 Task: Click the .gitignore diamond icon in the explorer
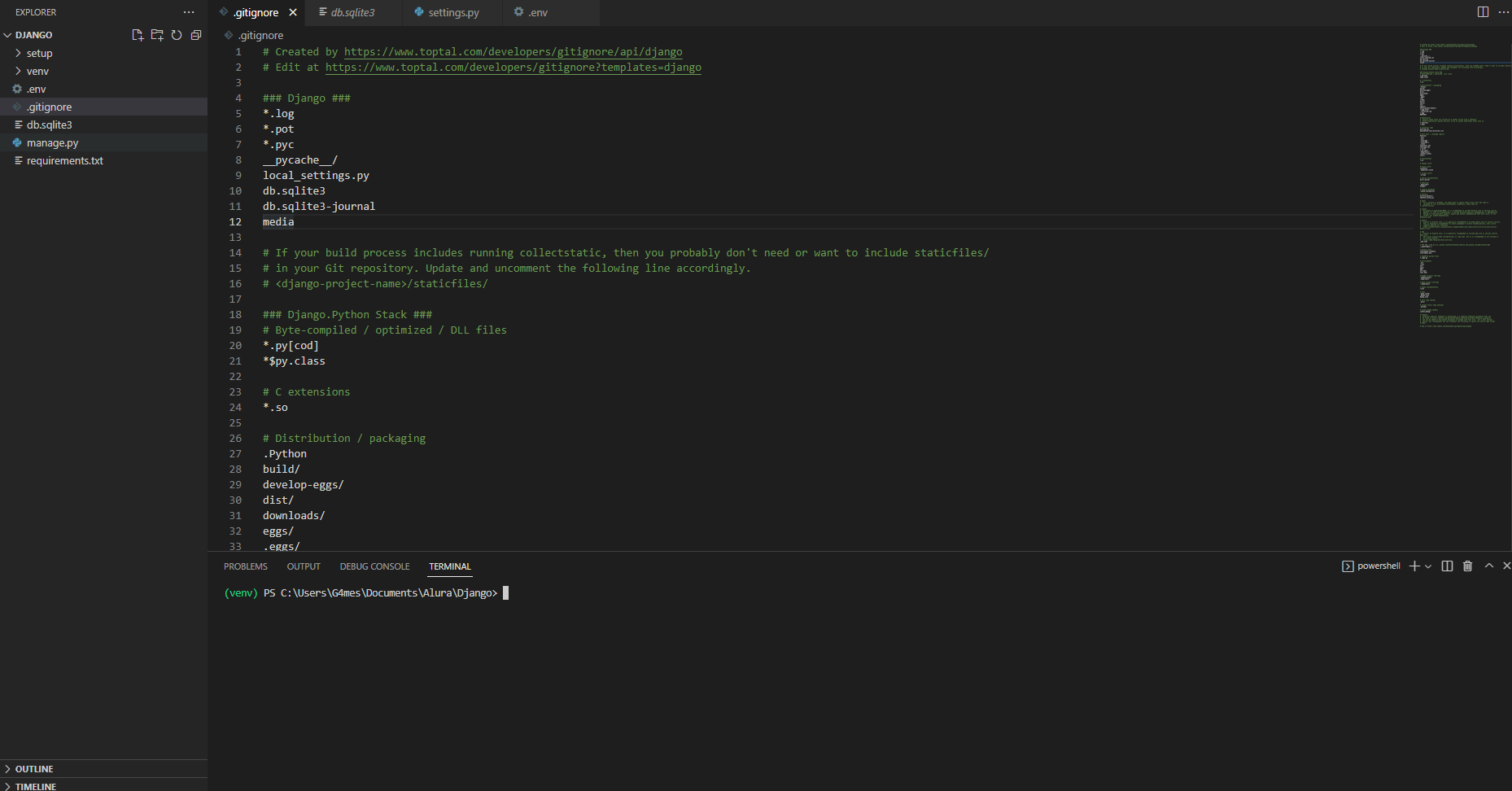pyautogui.click(x=17, y=107)
